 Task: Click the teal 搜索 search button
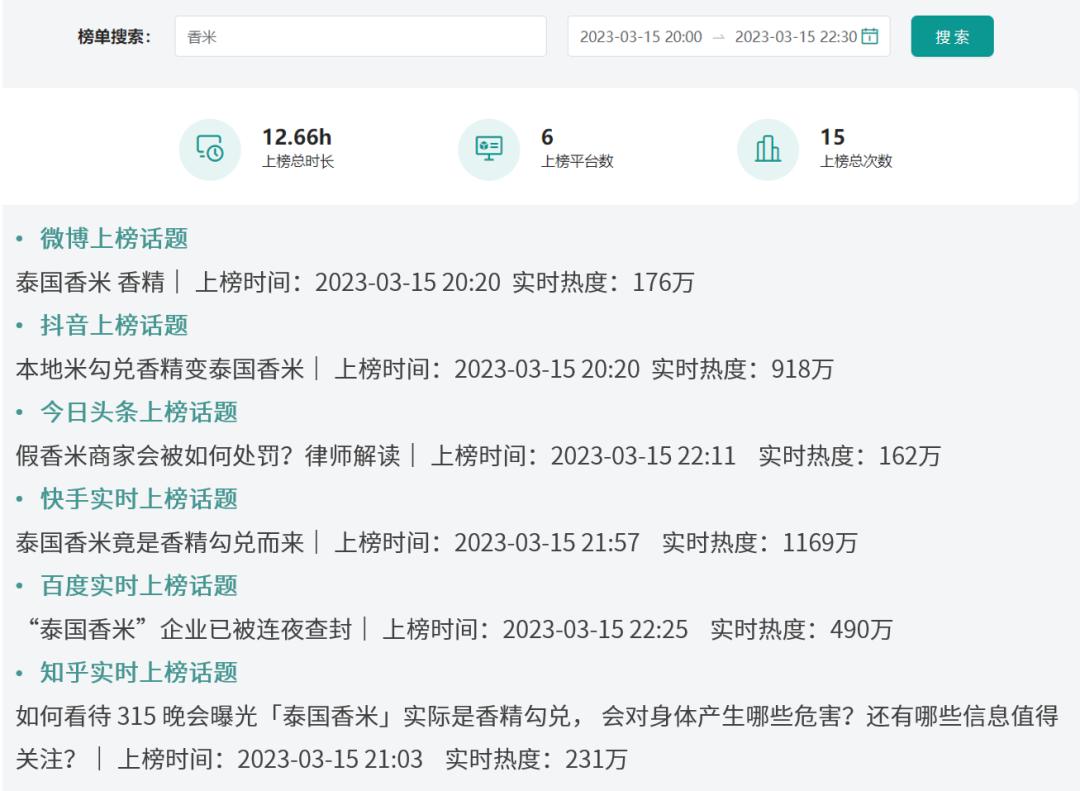(951, 36)
